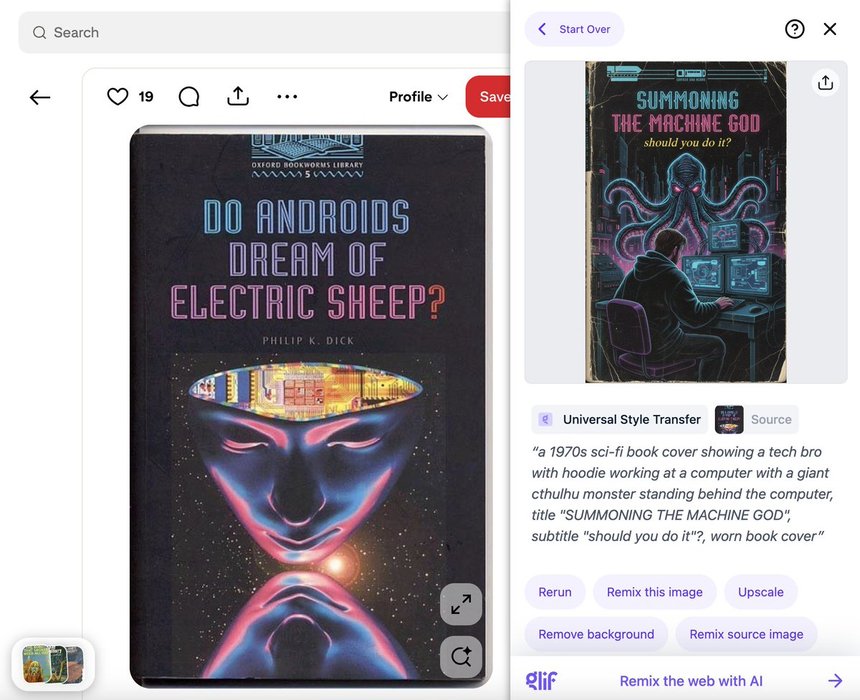Click the Remix this image button
This screenshot has height=700, width=860.
pyautogui.click(x=654, y=592)
